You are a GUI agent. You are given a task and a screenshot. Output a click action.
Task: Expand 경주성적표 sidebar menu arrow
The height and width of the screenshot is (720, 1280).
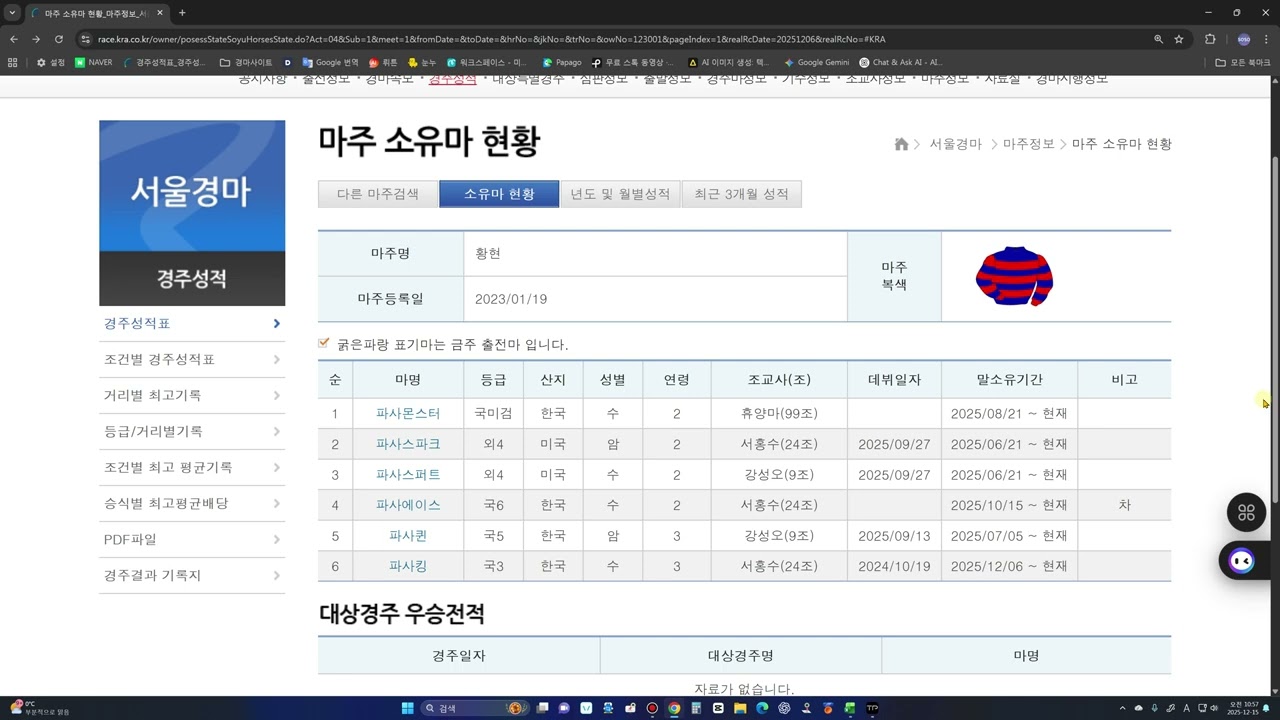point(277,324)
